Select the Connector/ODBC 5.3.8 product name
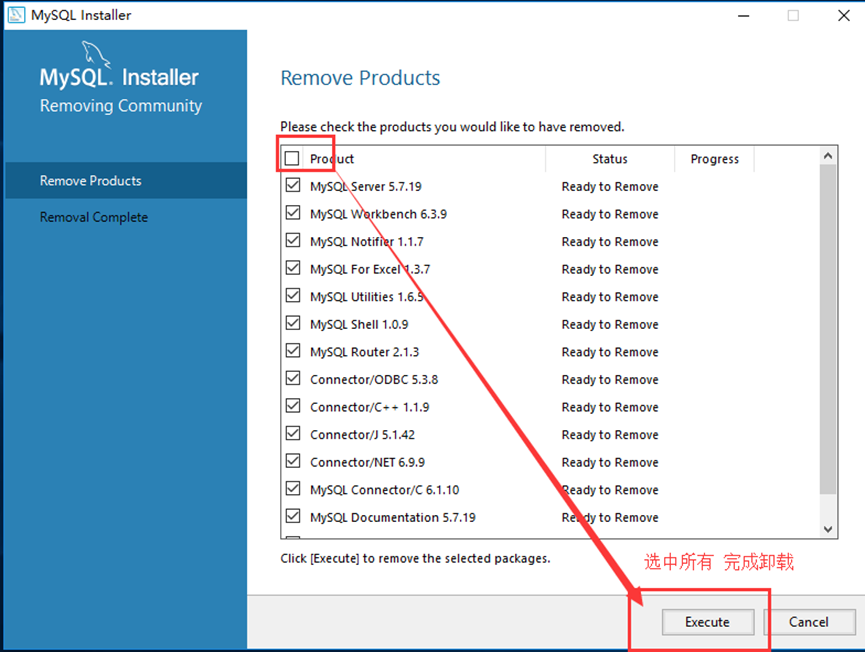 pyautogui.click(x=374, y=380)
